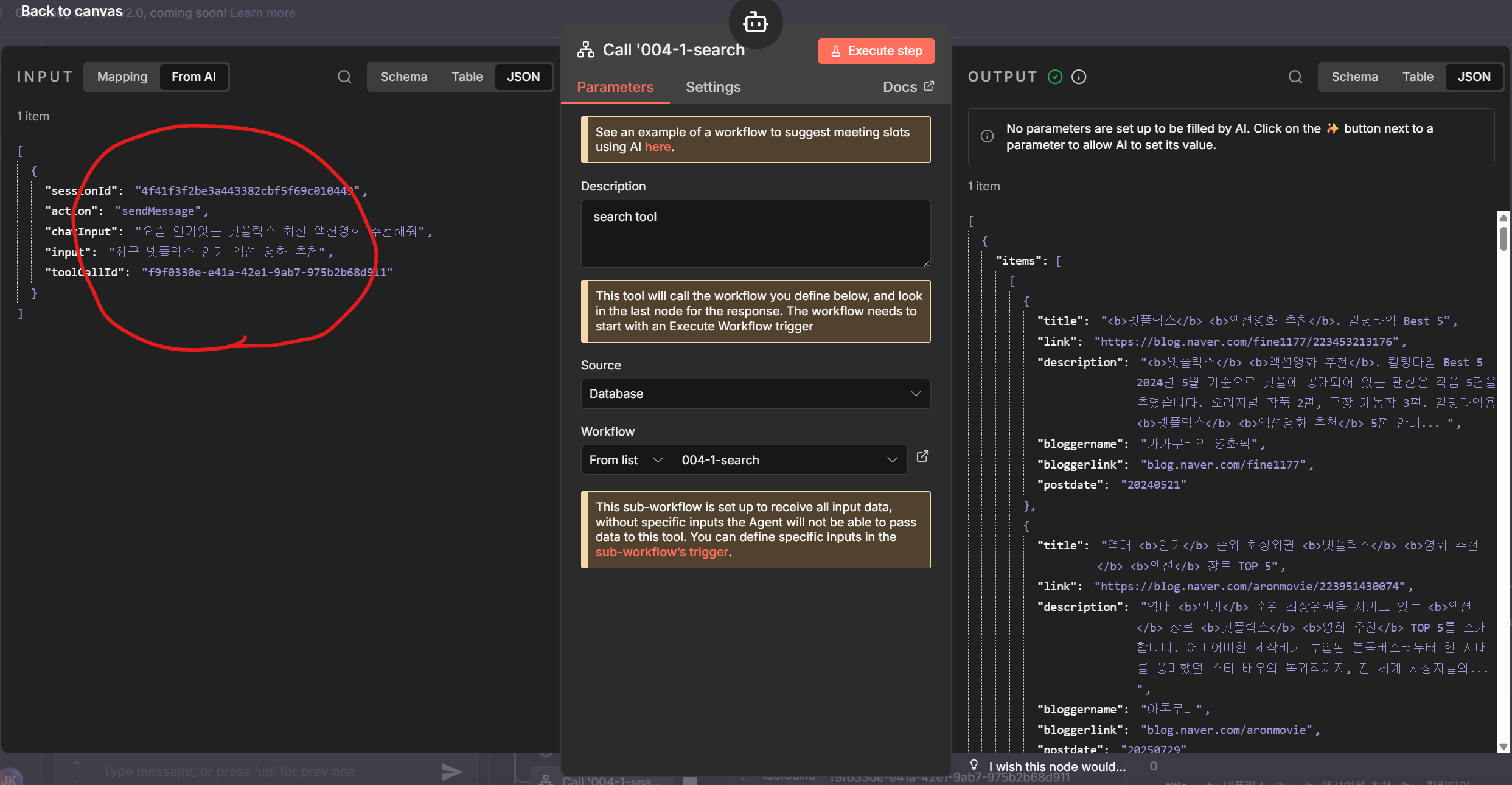This screenshot has width=1512, height=785.
Task: Expand the 004-1-search workflow dropdown
Action: point(789,460)
